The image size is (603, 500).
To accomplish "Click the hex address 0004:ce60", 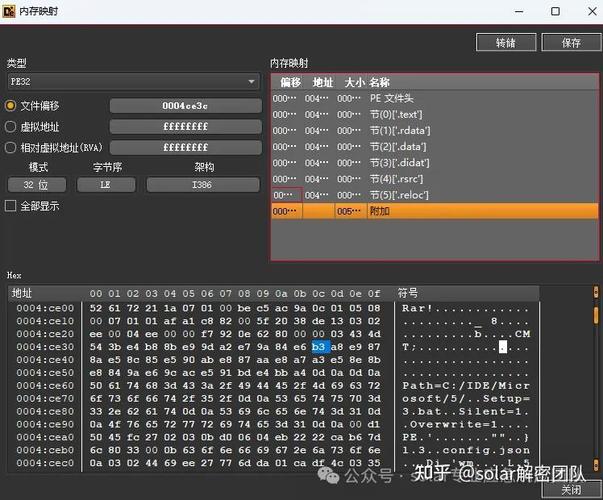I will (45, 385).
